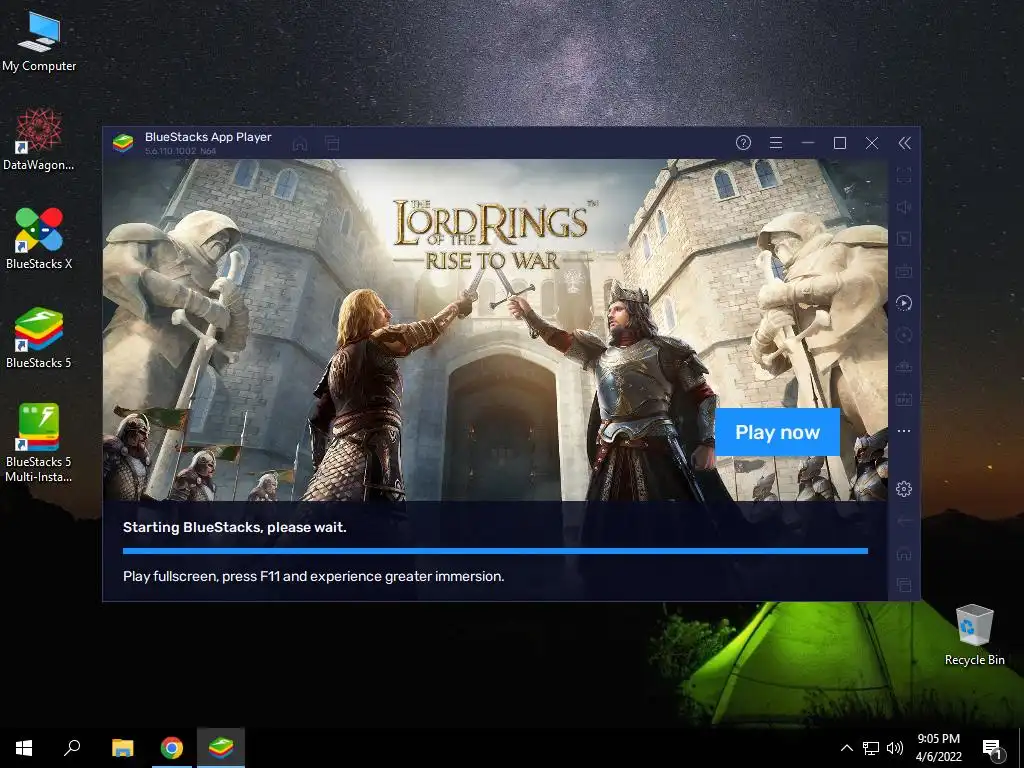Open the notification action center

tap(992, 748)
